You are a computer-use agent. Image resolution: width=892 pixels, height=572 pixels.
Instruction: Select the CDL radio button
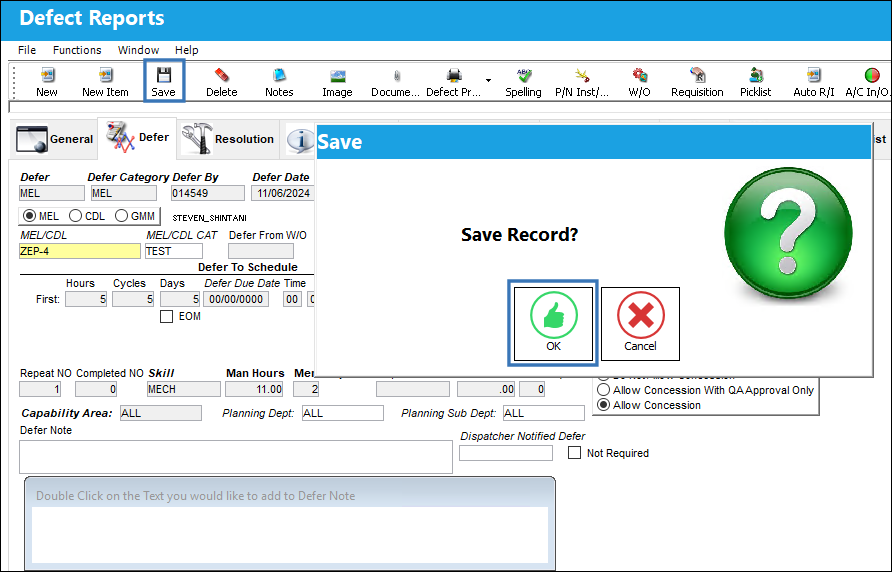[x=75, y=216]
